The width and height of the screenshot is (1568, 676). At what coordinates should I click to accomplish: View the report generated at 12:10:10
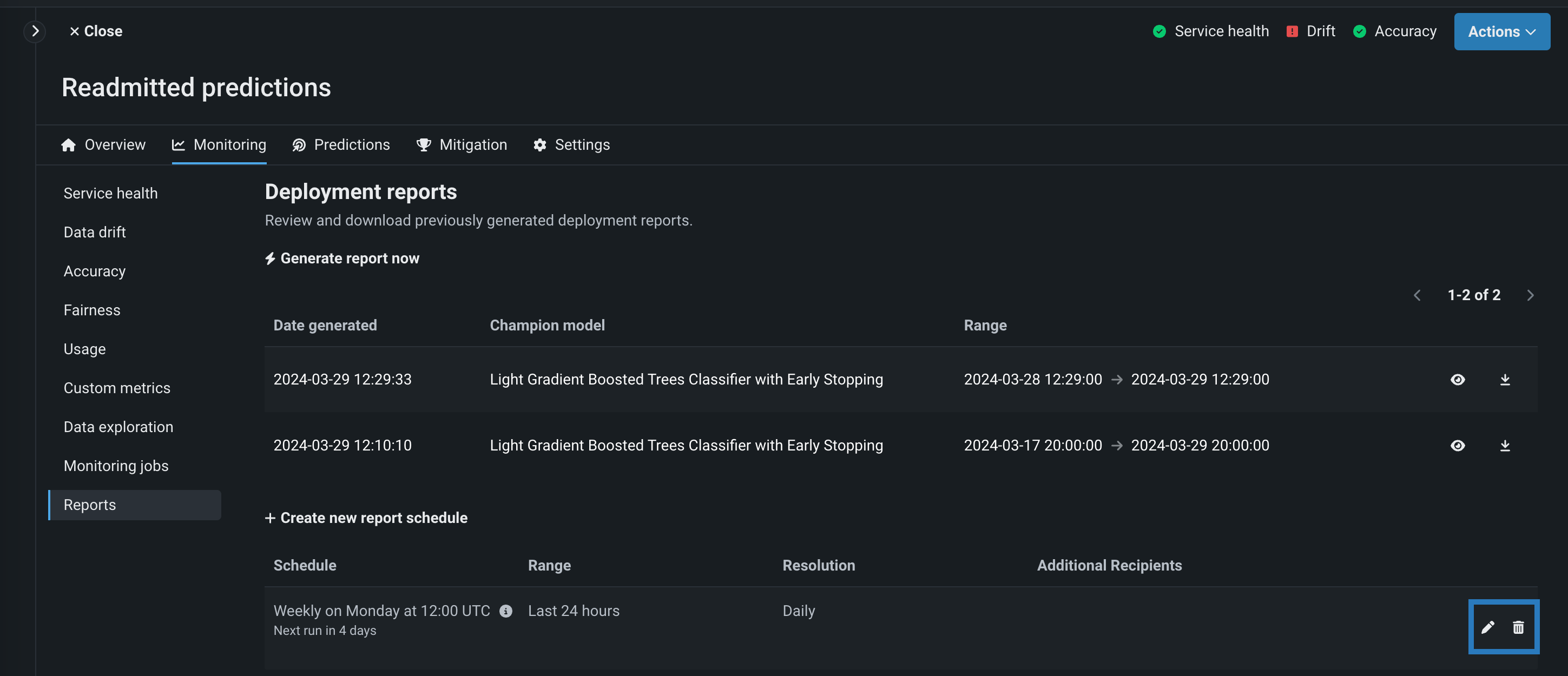[x=1457, y=446]
